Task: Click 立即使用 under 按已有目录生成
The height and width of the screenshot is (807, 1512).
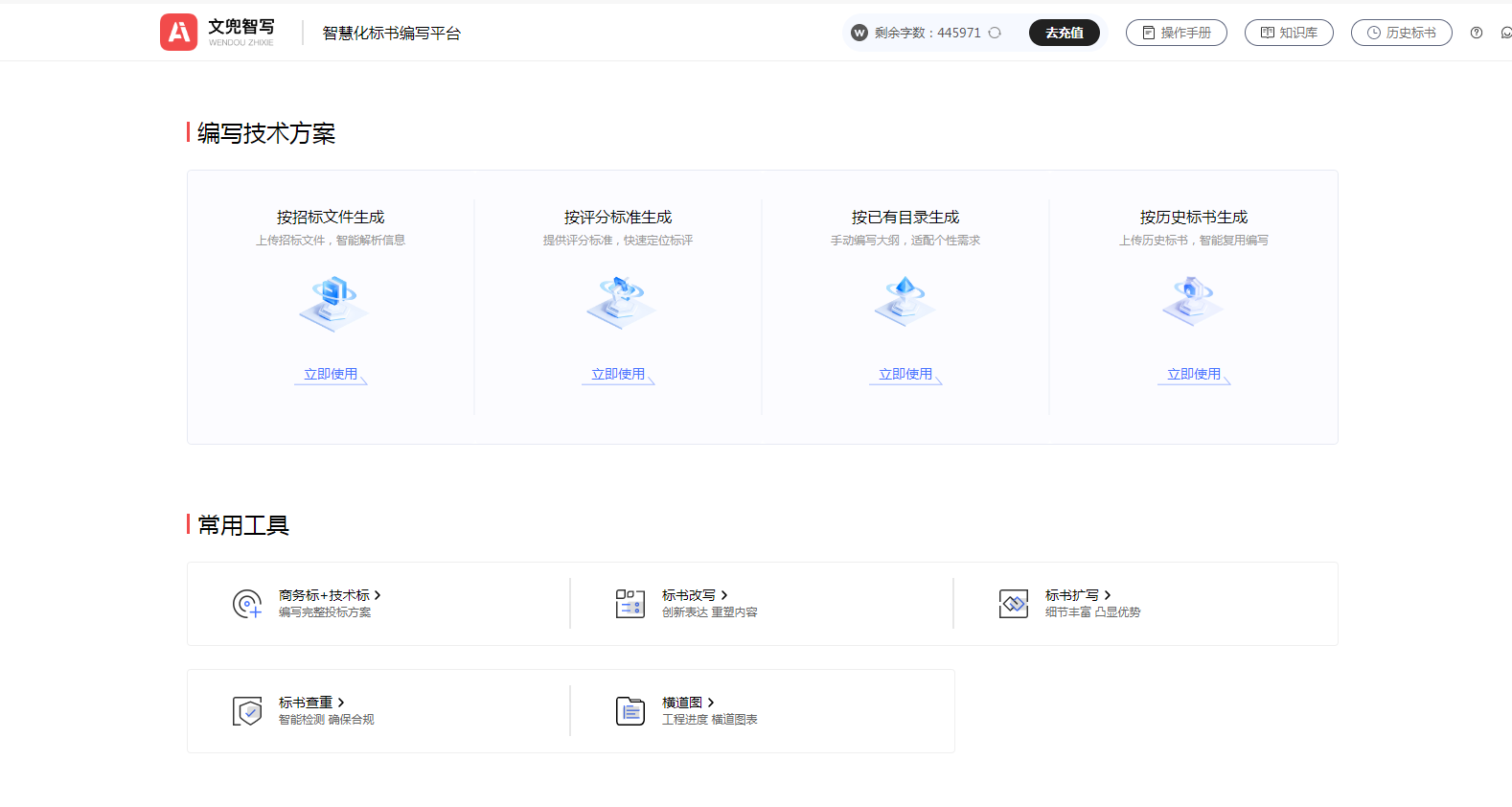Action: pyautogui.click(x=905, y=375)
